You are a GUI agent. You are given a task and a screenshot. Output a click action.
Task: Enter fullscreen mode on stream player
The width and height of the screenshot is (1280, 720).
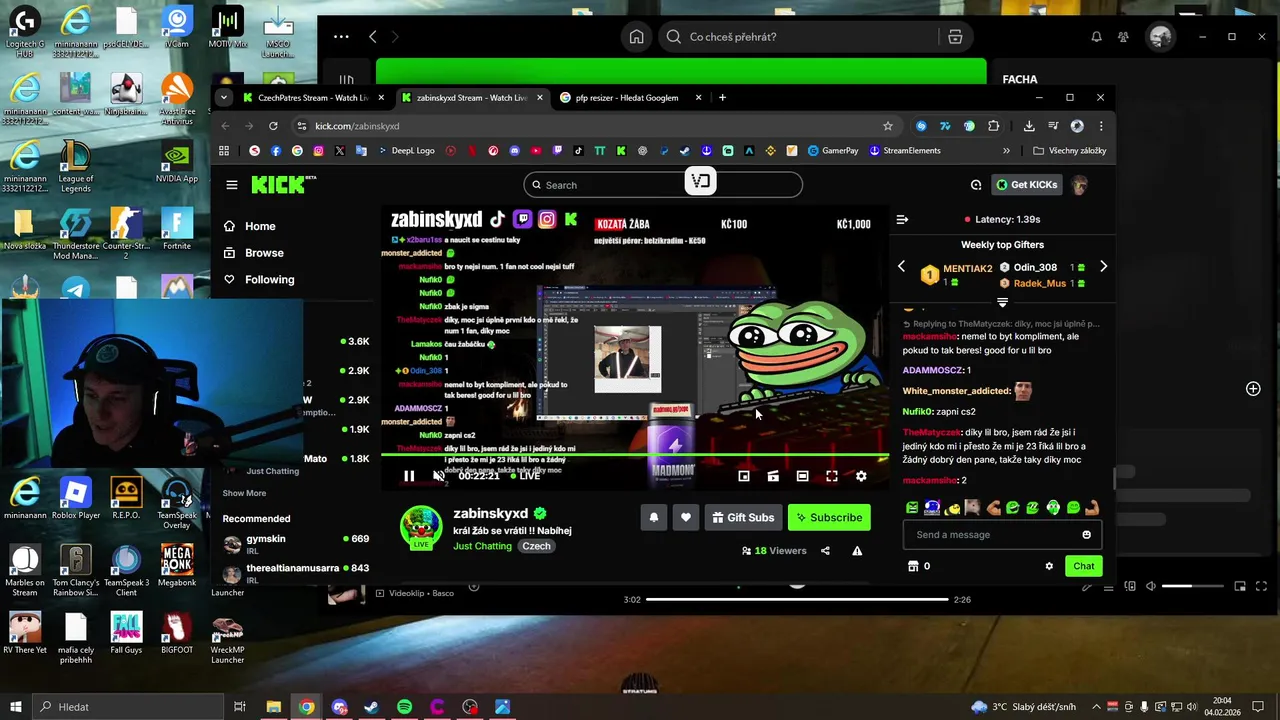(x=832, y=476)
